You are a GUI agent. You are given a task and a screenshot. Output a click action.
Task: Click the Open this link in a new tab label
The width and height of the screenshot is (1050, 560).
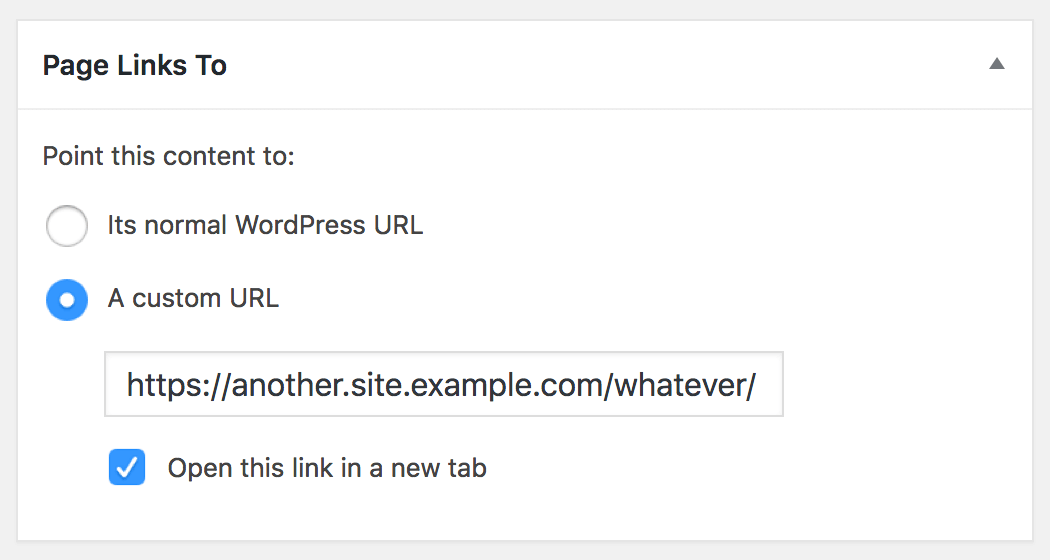pyautogui.click(x=327, y=468)
